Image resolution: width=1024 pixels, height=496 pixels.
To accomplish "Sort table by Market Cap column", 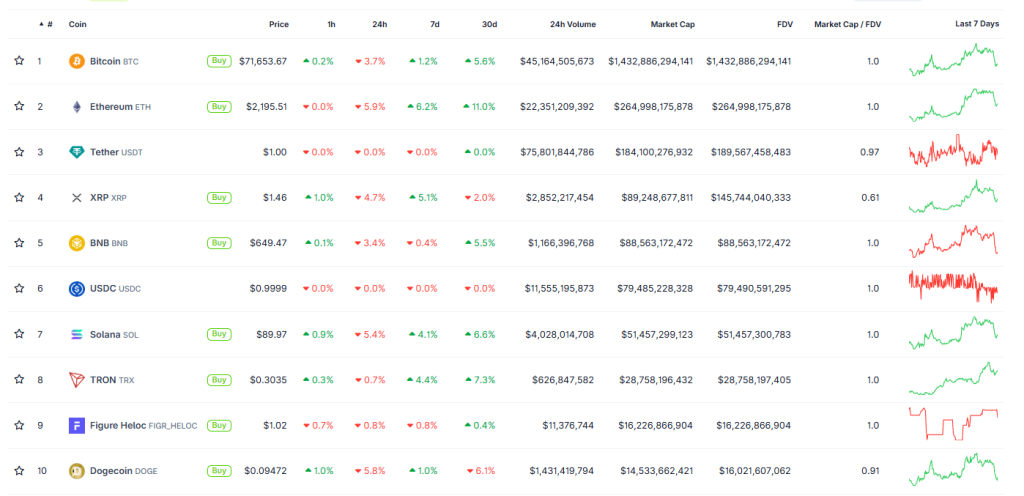I will tap(670, 23).
